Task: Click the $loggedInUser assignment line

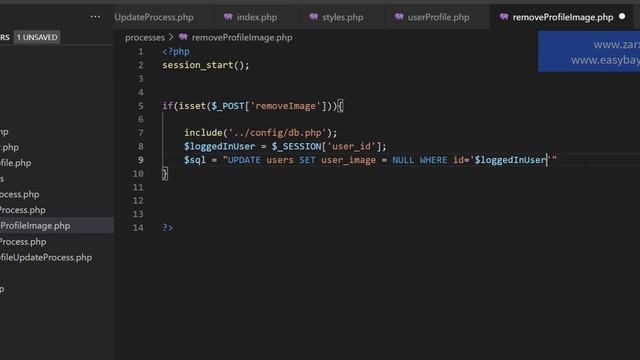Action: coord(285,147)
